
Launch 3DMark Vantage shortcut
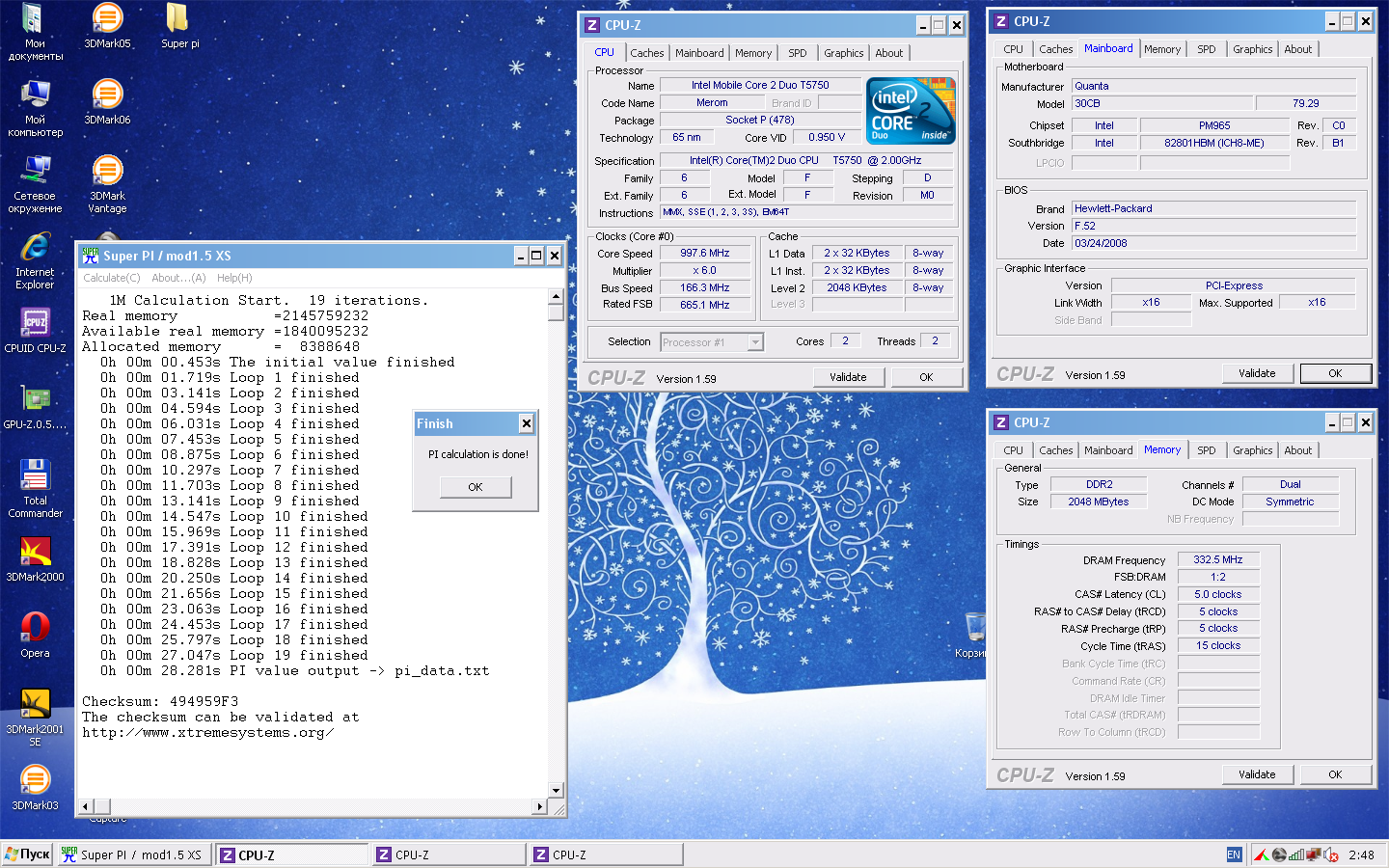107,184
